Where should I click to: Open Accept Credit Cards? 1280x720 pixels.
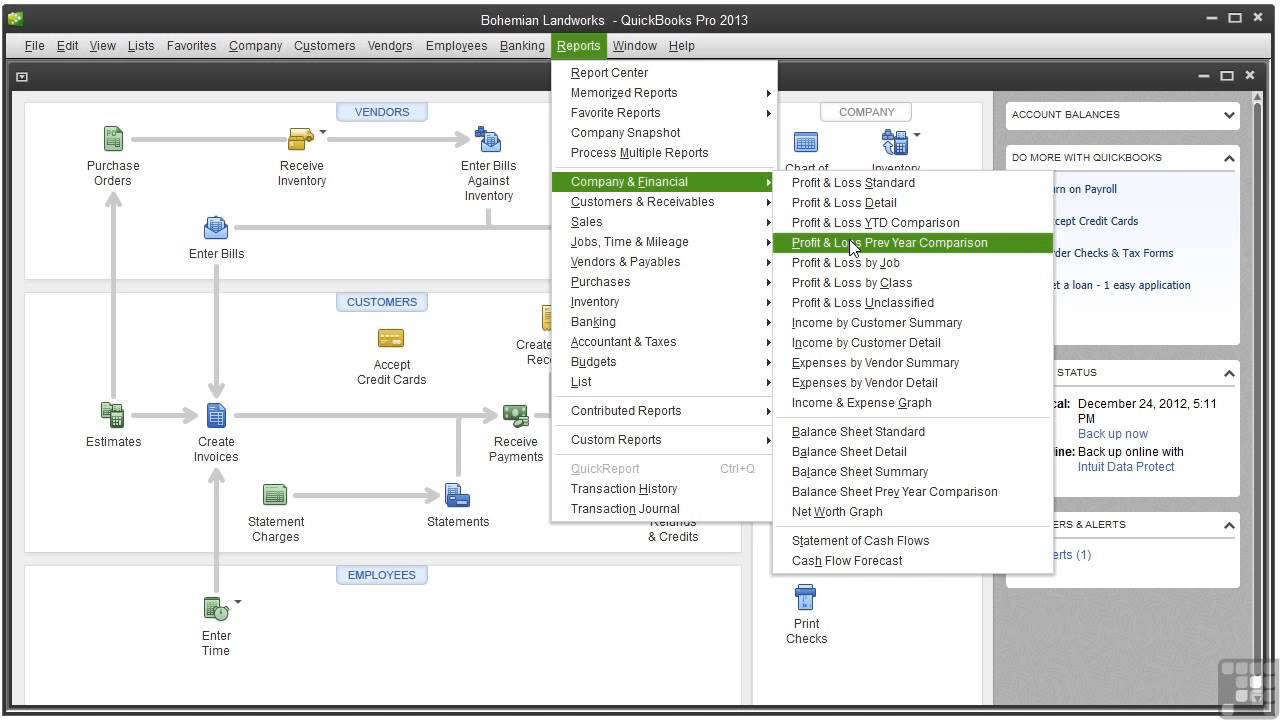tap(391, 338)
